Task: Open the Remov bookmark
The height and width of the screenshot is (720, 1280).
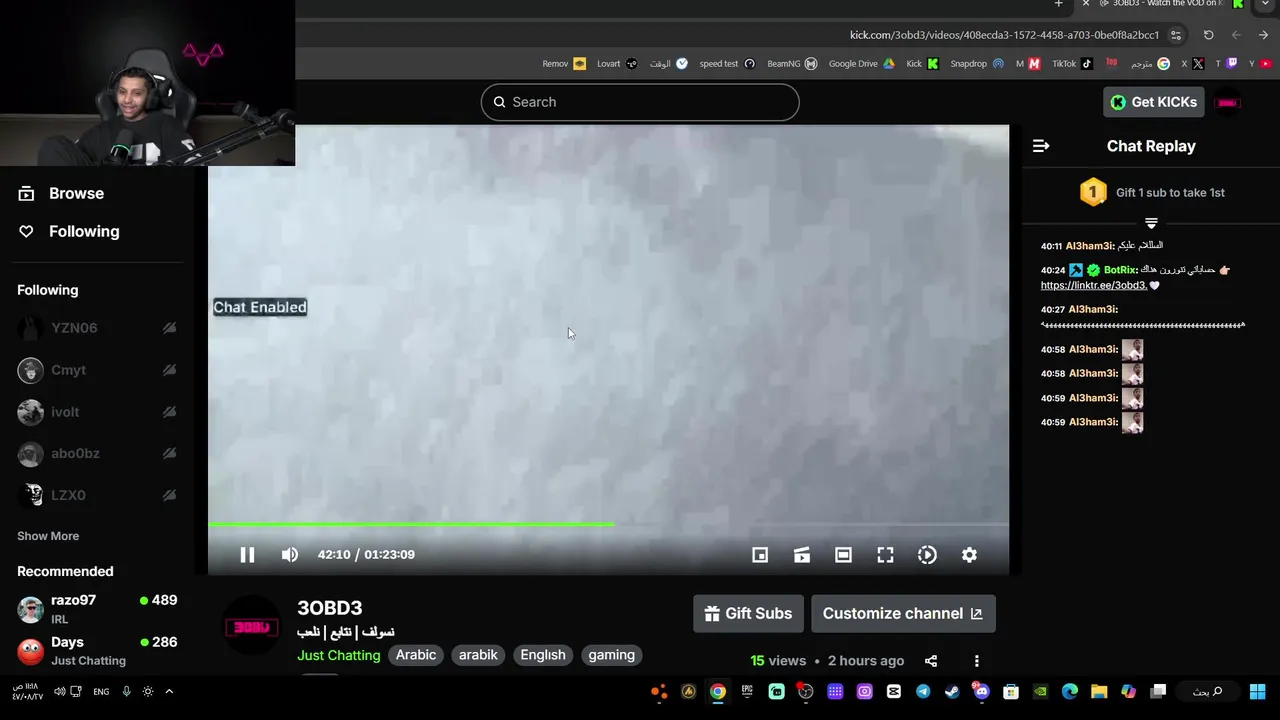Action: [x=564, y=64]
